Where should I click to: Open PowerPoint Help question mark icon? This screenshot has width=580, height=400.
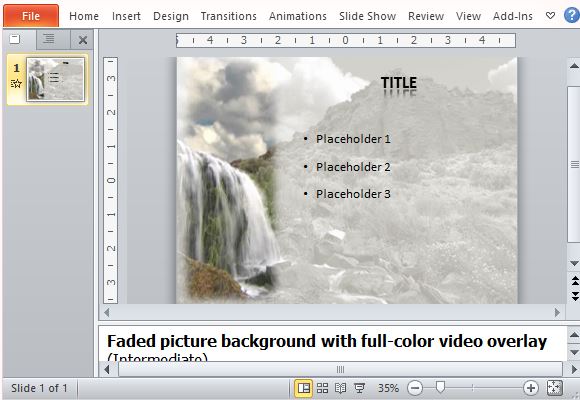coord(571,16)
